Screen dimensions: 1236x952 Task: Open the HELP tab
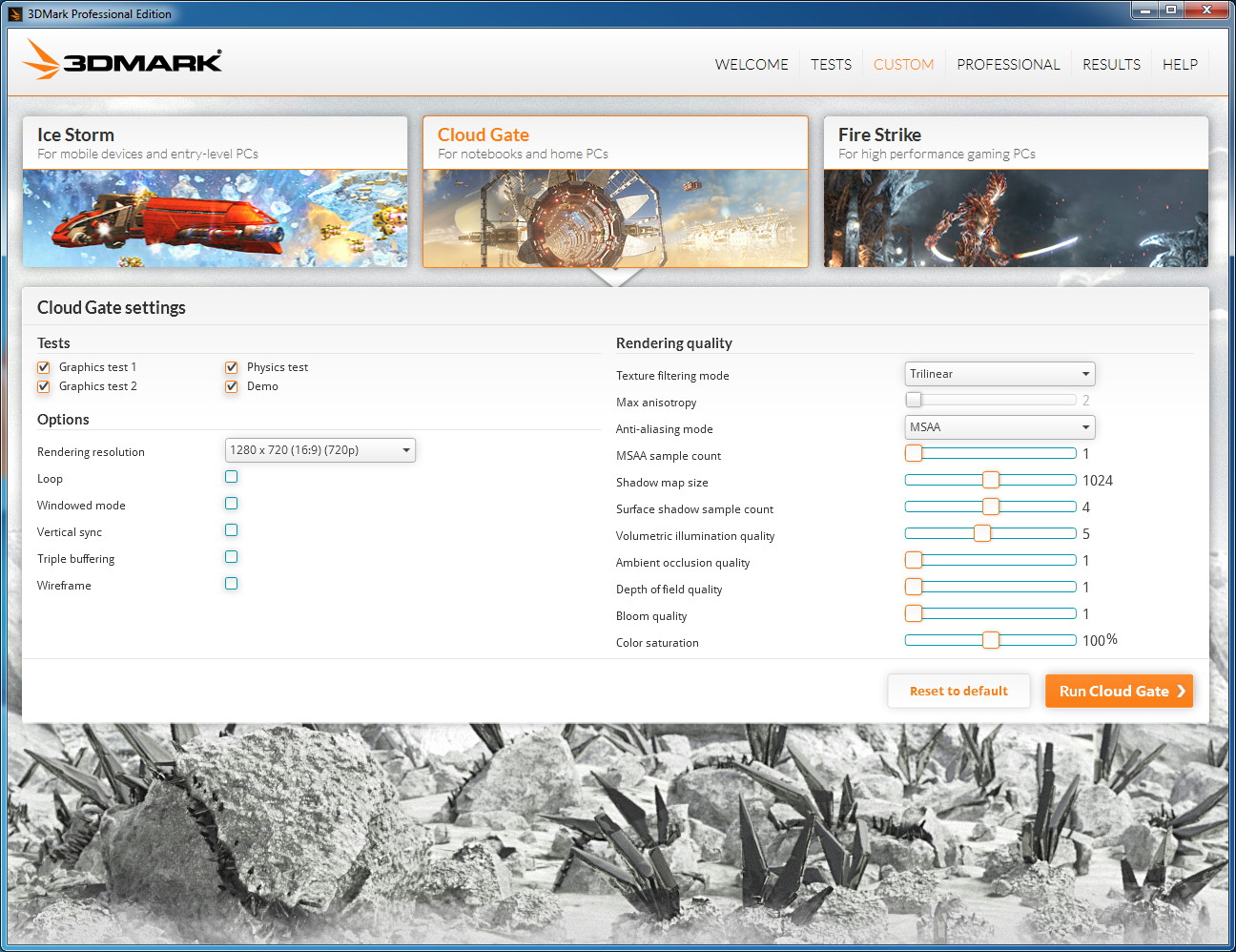[x=1180, y=65]
